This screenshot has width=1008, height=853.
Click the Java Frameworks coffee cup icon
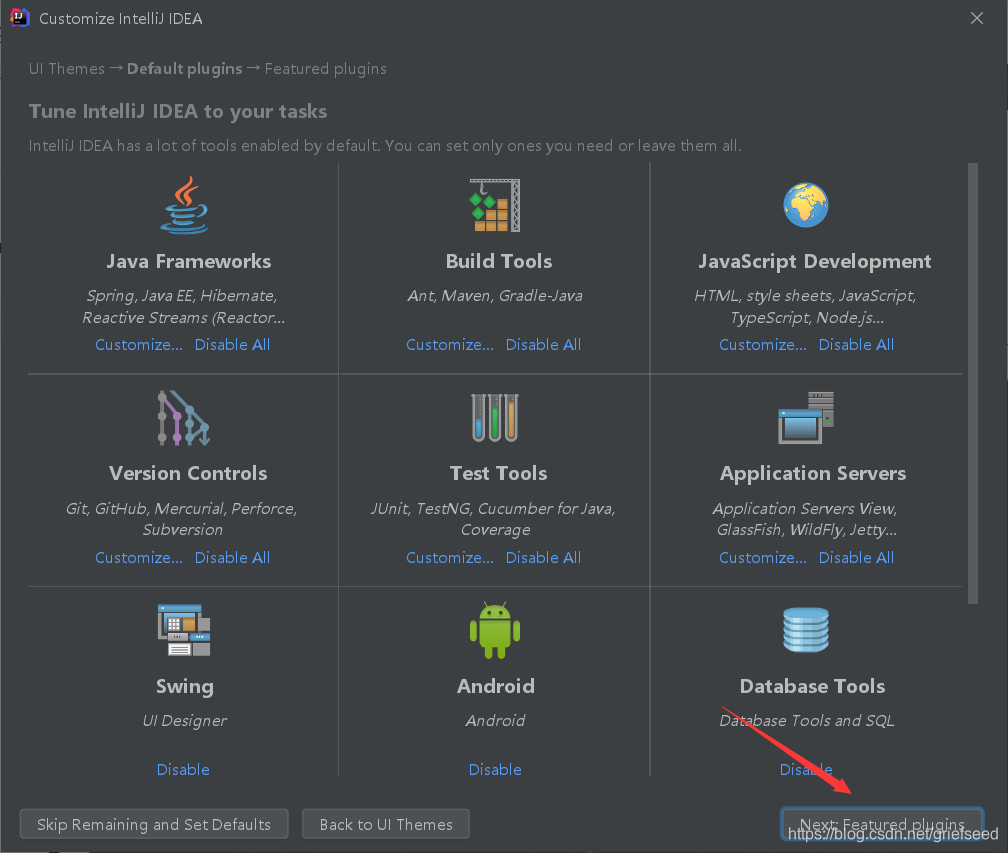coord(184,205)
